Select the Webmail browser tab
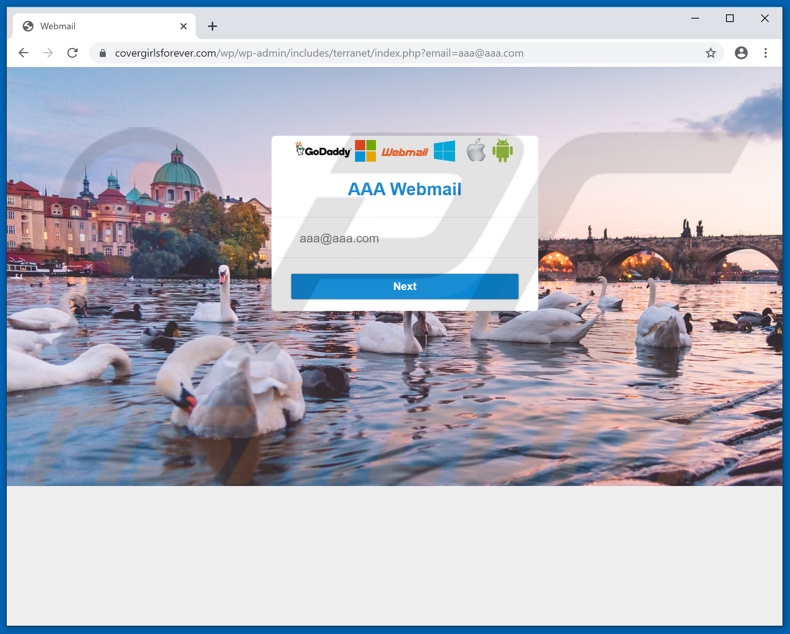Image resolution: width=790 pixels, height=634 pixels. pos(104,26)
